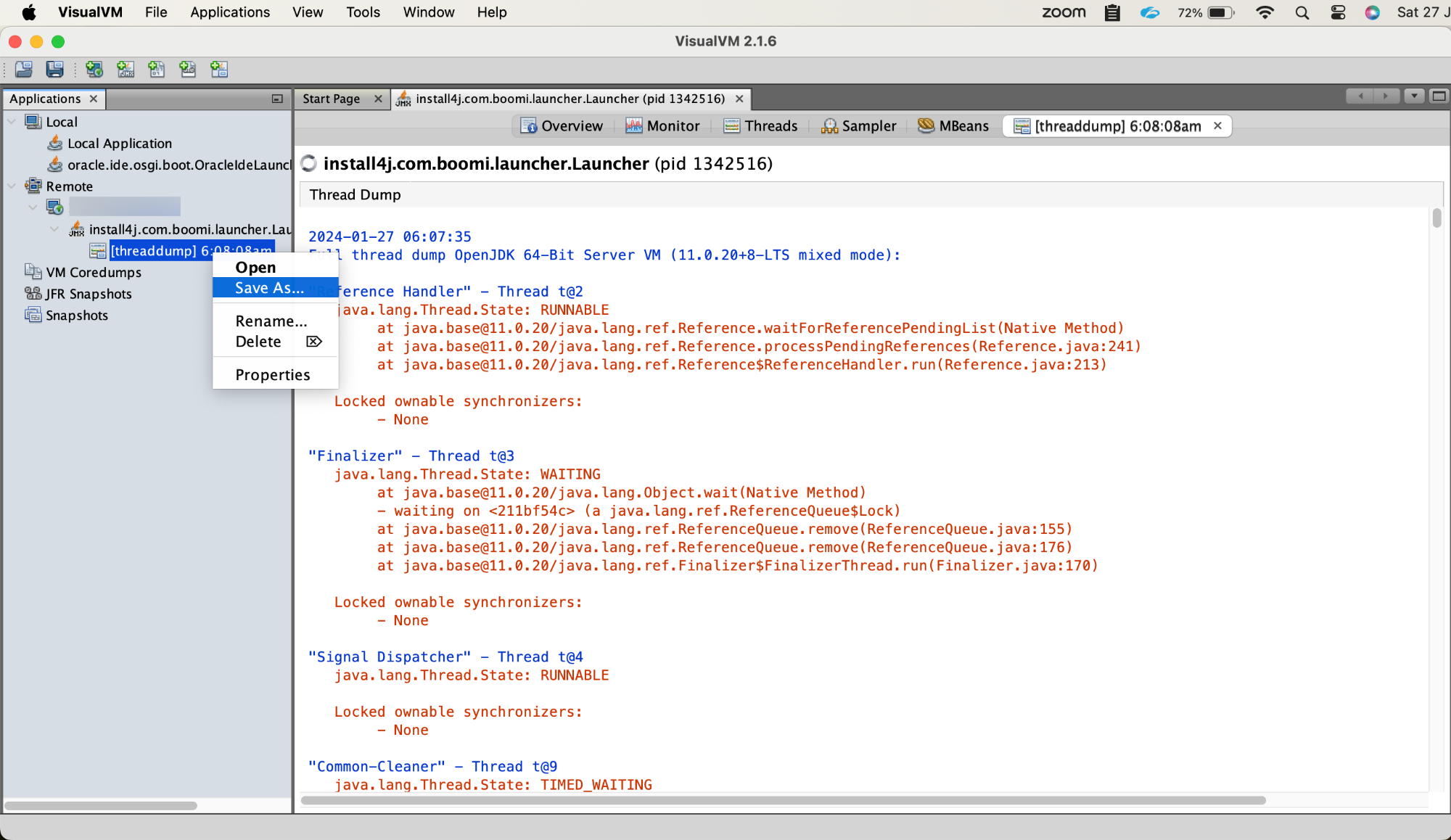The image size is (1451, 840).
Task: Click the Add VM Coredump toolbar icon
Action: pyautogui.click(x=157, y=69)
